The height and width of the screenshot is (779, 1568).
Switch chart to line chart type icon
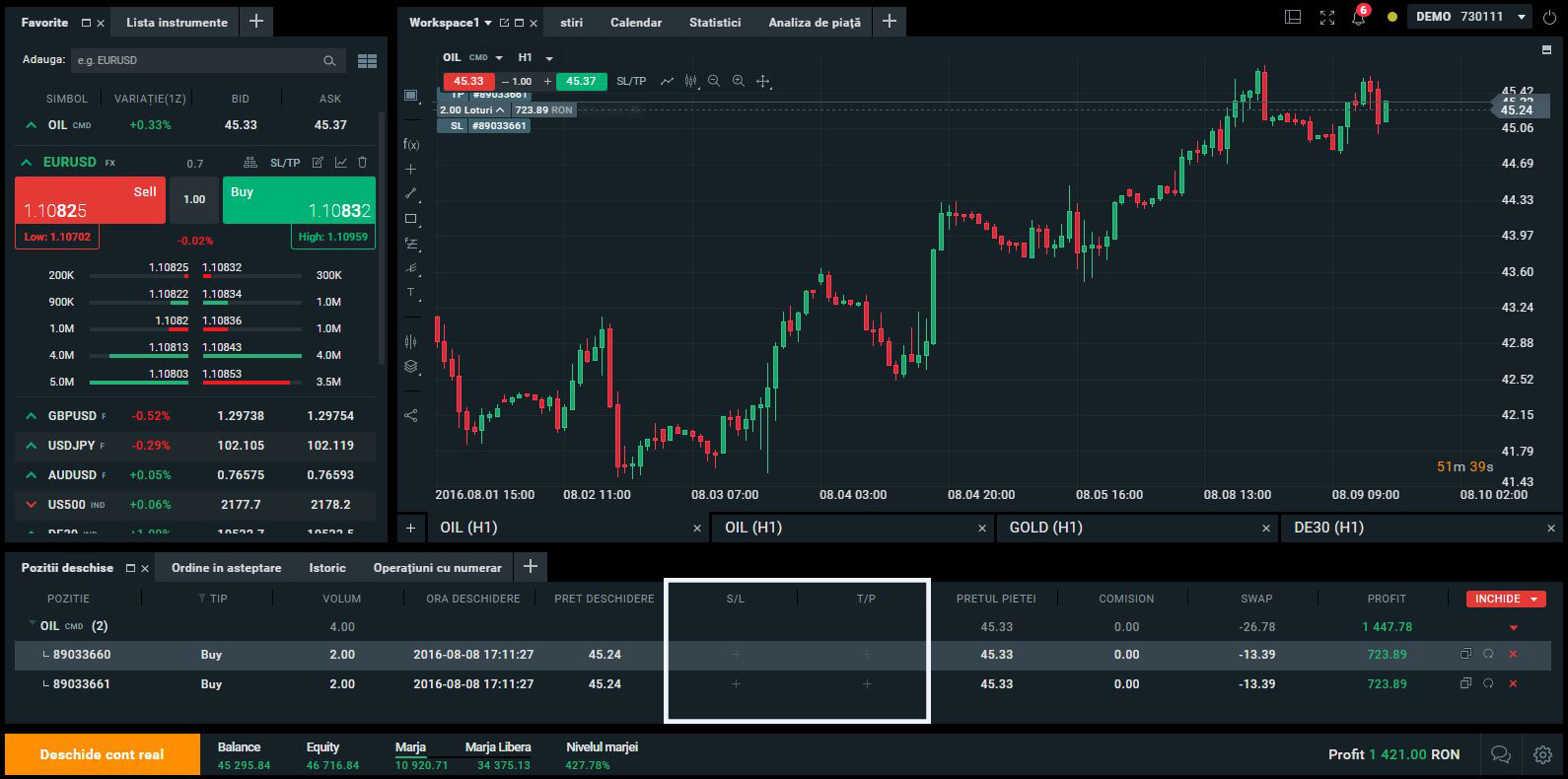667,81
